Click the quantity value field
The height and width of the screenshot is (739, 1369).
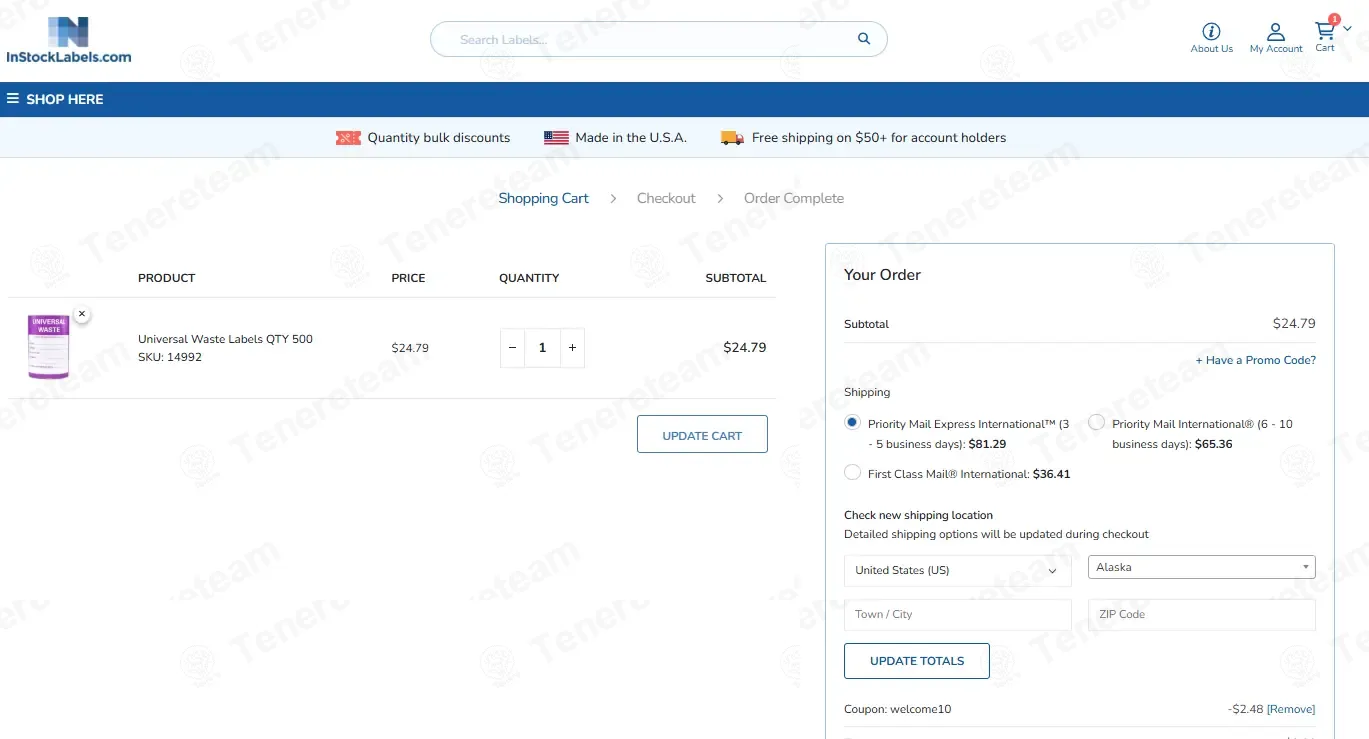542,348
